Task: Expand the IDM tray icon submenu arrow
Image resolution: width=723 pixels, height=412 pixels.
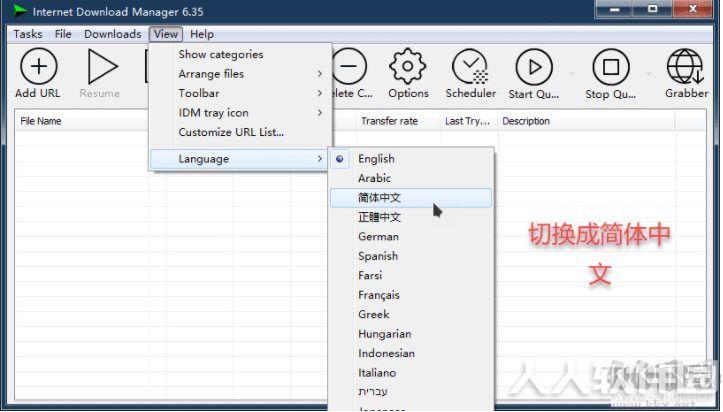Action: pyautogui.click(x=320, y=112)
